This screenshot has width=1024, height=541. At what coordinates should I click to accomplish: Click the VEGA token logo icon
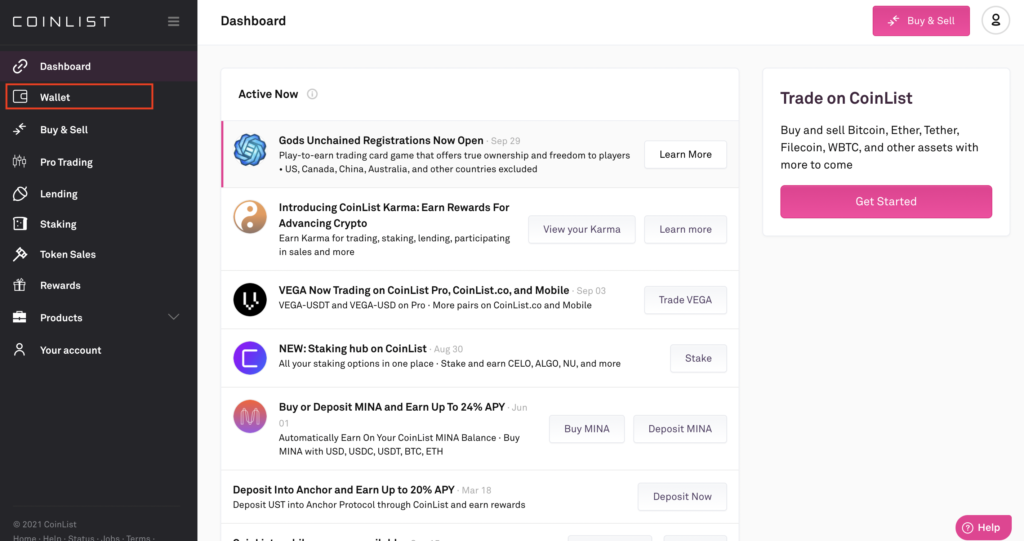click(250, 299)
